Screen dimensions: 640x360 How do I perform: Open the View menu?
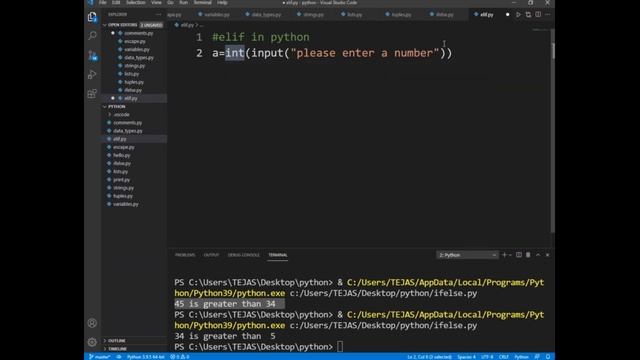click(156, 2)
